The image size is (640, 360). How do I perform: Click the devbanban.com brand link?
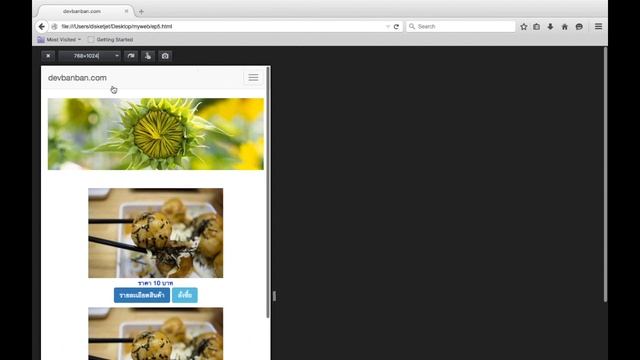77,78
